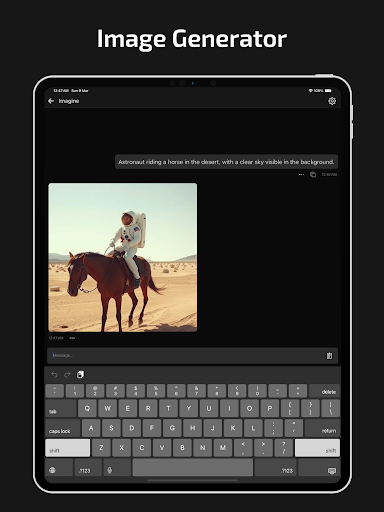Open the three-dot menu under the prompt message

[x=301, y=175]
